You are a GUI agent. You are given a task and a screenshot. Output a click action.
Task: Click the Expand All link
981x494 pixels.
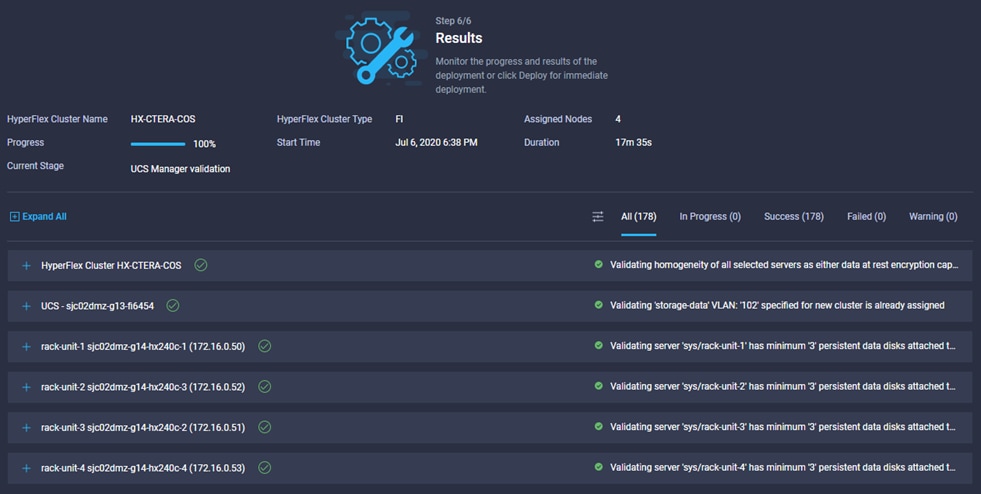(38, 216)
